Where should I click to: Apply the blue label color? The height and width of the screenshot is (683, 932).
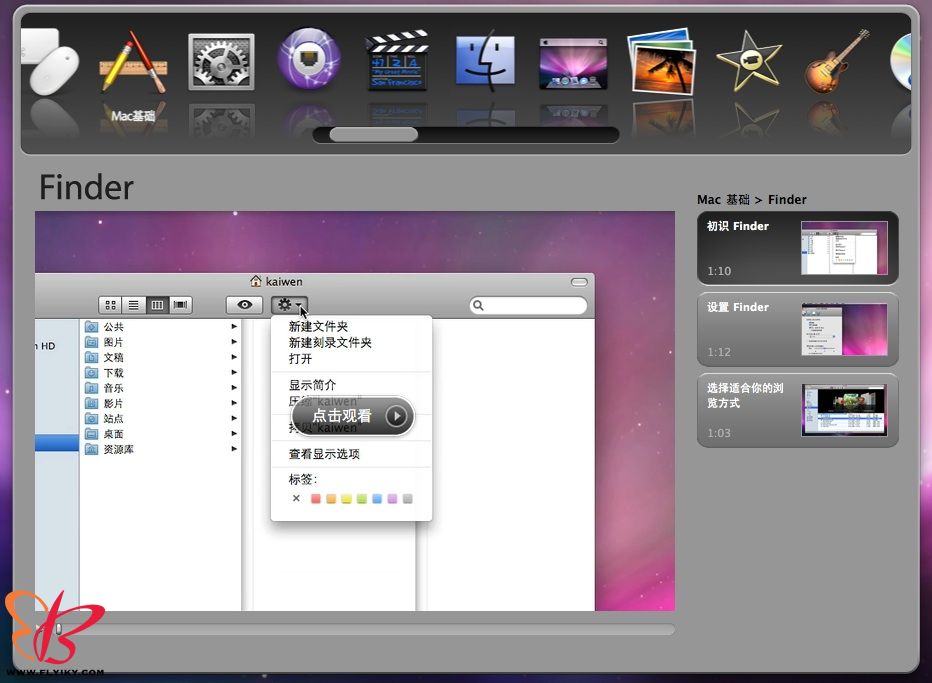[377, 499]
